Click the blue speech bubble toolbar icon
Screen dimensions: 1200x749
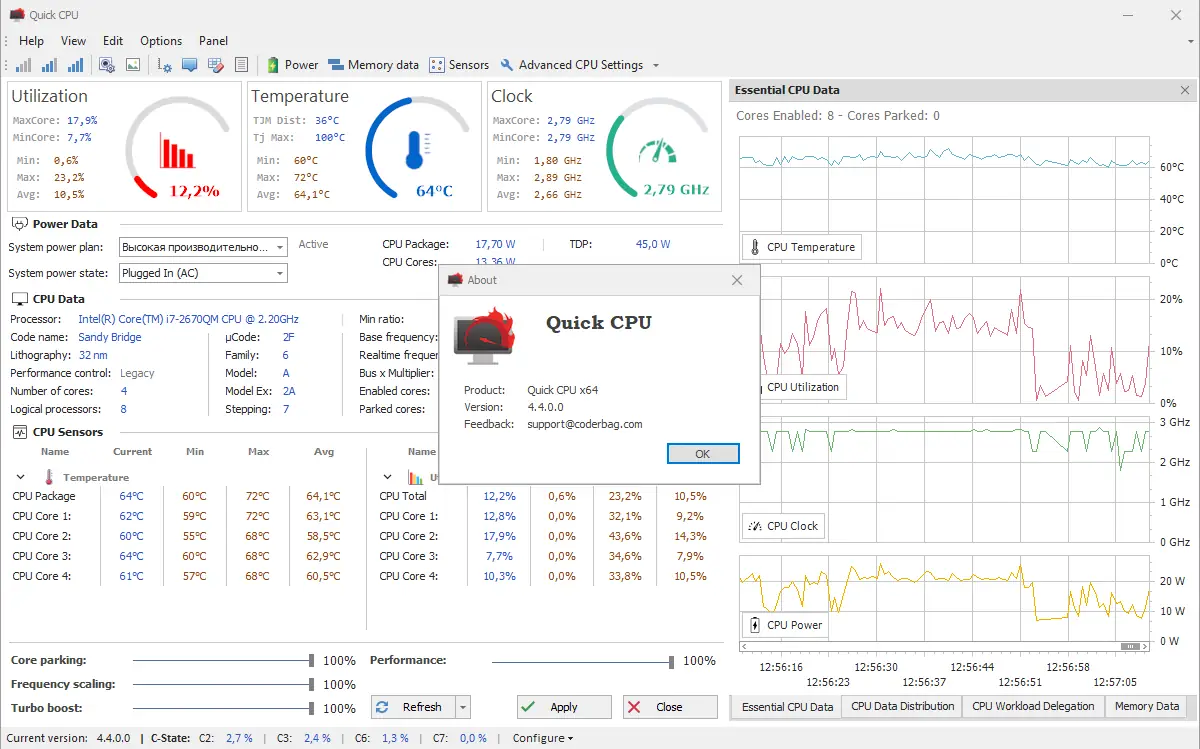click(189, 65)
